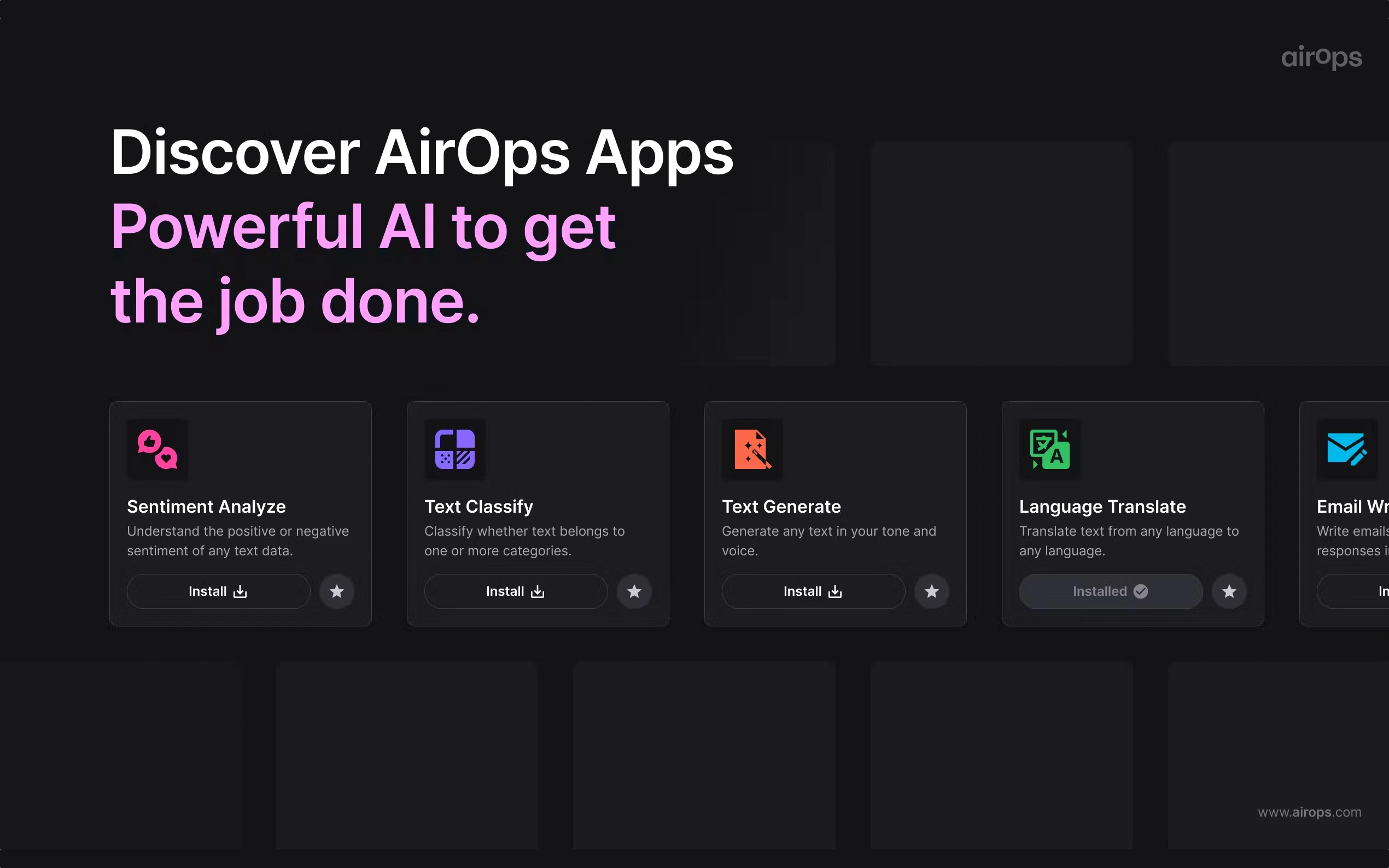Click the Sentiment Analyze chat bubbles icon
This screenshot has height=868, width=1389.
pyautogui.click(x=157, y=449)
